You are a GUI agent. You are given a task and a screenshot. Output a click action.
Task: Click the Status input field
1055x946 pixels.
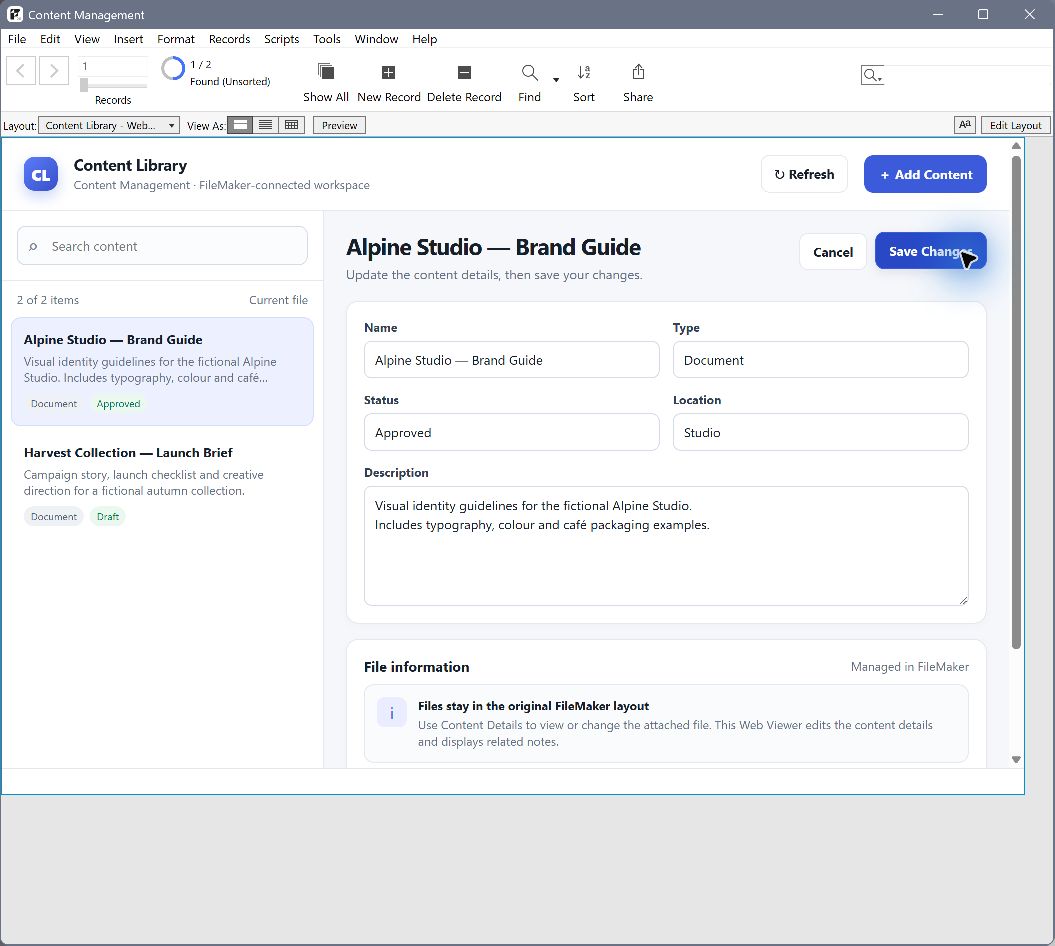coord(511,433)
